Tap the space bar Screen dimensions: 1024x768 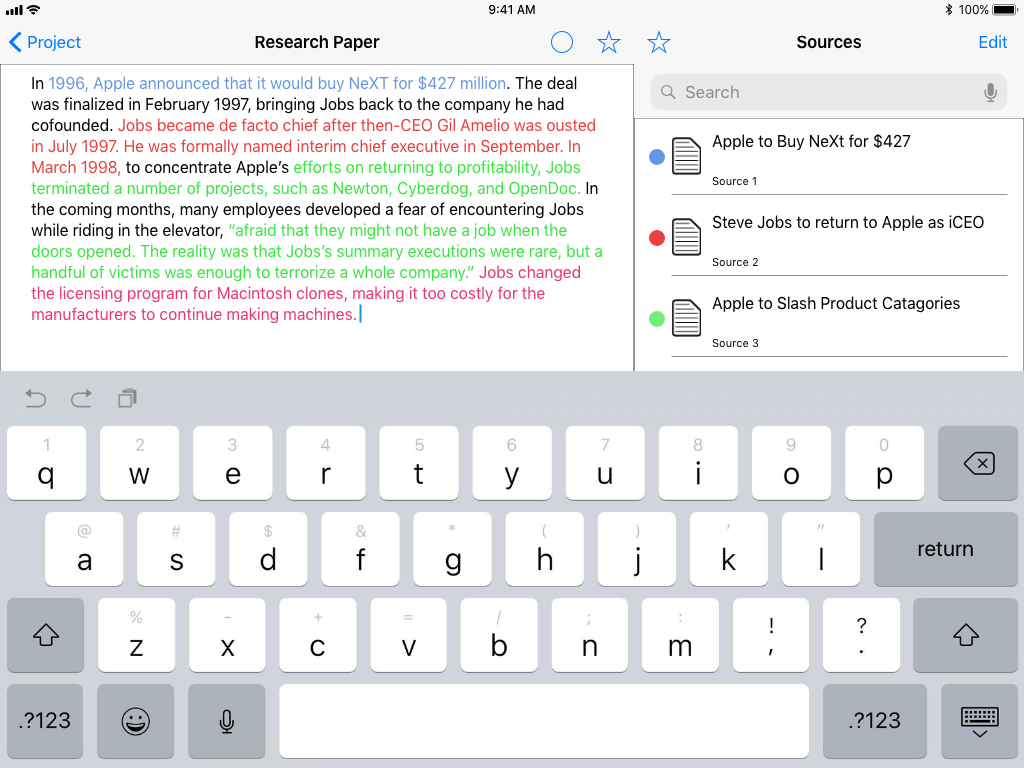(x=544, y=721)
